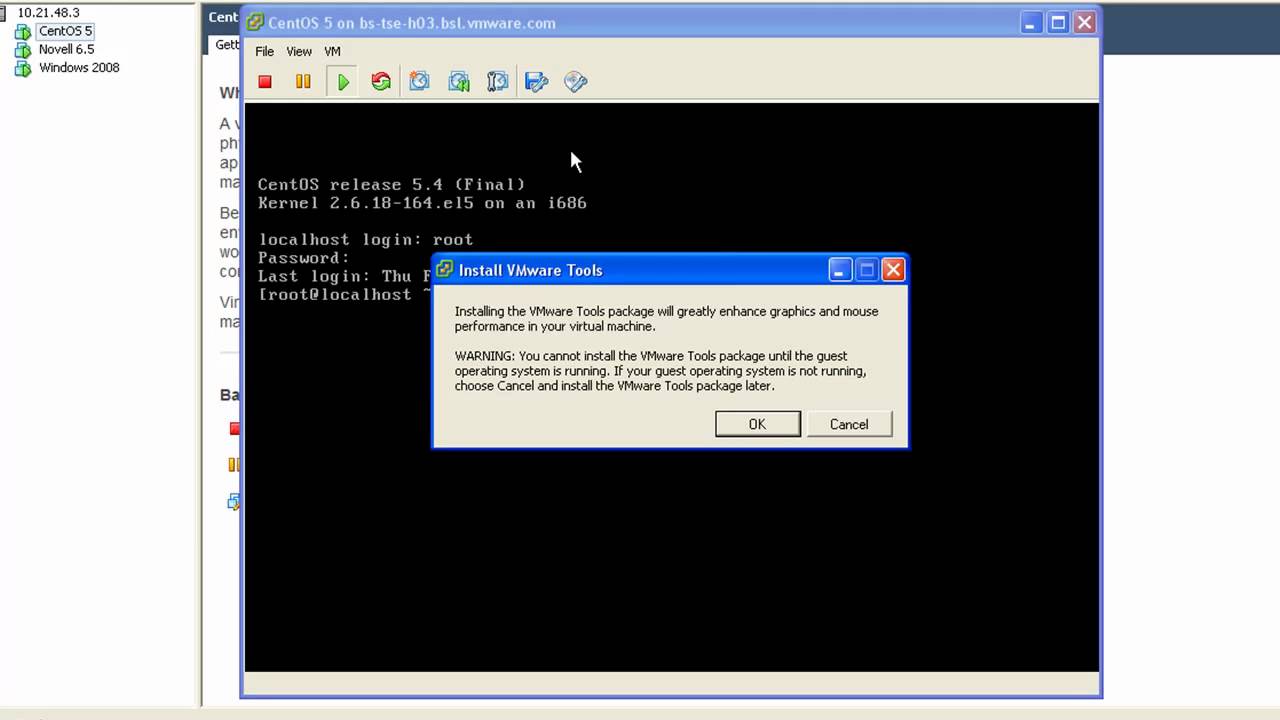This screenshot has height=720, width=1280.
Task: Click the Kernel 2.6.18-164.el5 line in console
Action: (x=422, y=203)
